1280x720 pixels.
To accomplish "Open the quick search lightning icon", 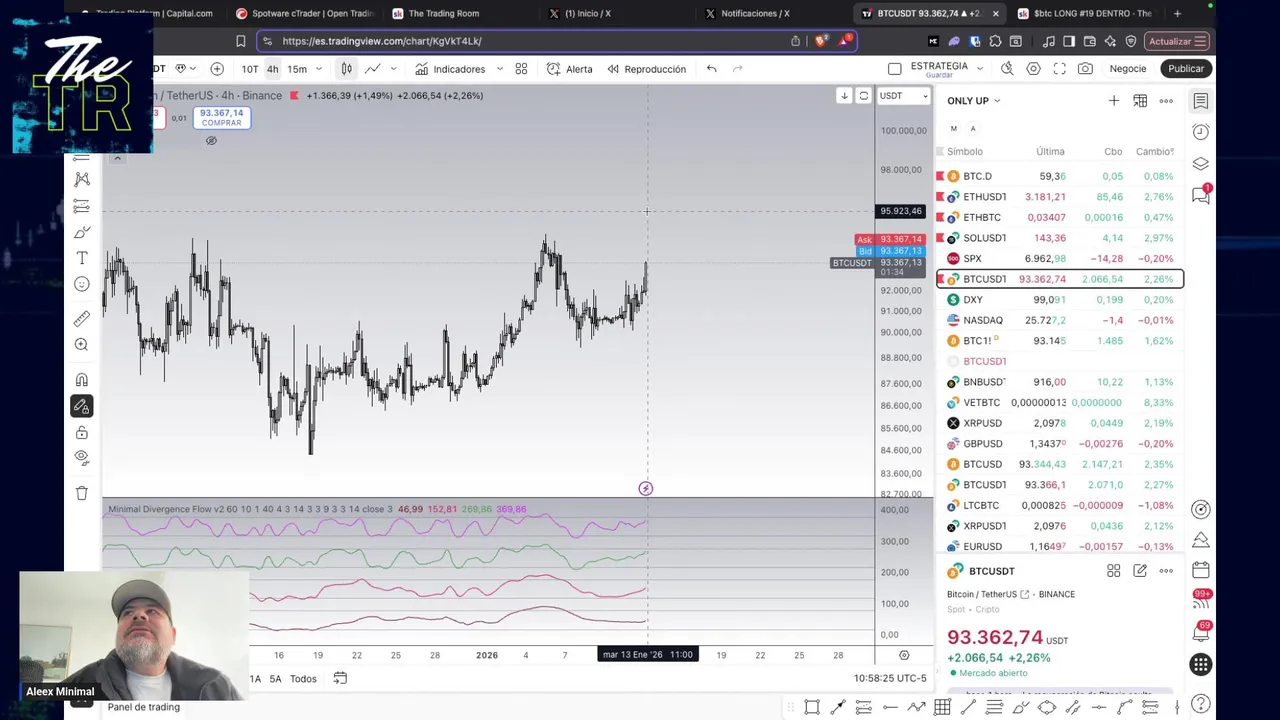I will [1007, 69].
